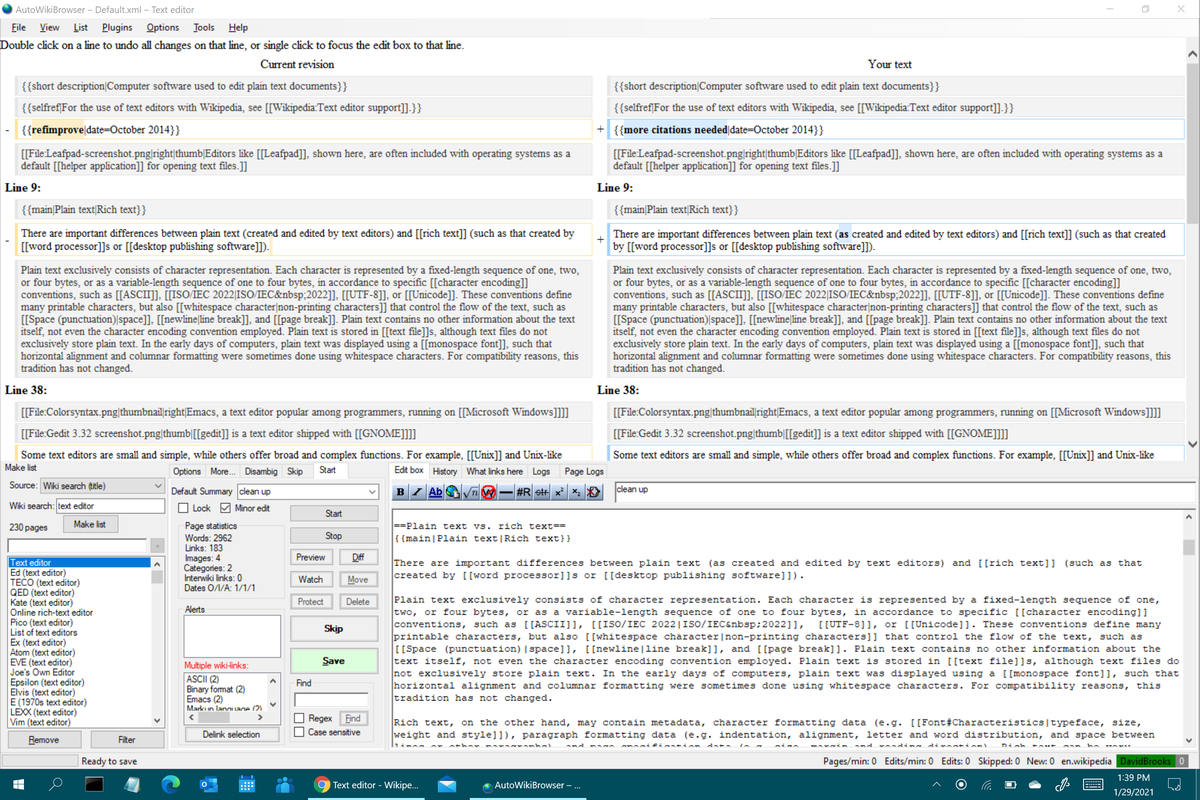Apply strikethrough with the str icon
The height and width of the screenshot is (800, 1200).
pos(541,492)
